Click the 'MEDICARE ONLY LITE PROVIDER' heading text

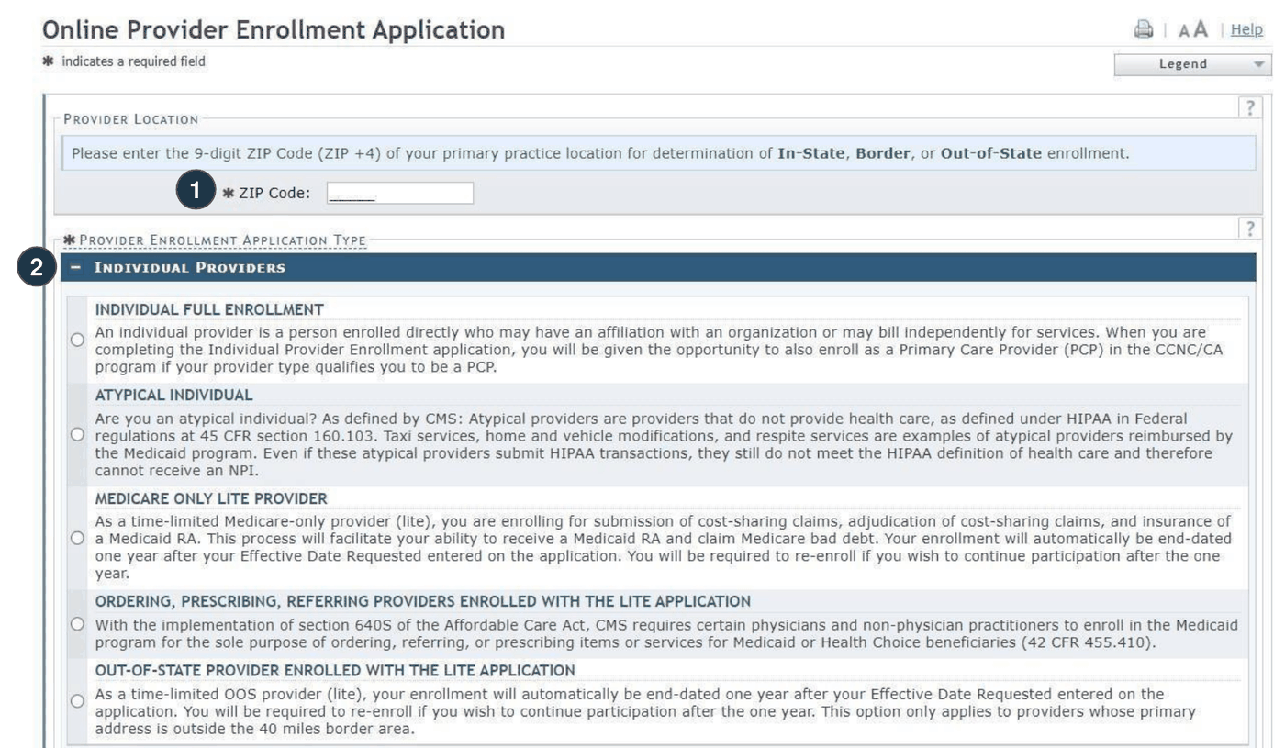(211, 498)
